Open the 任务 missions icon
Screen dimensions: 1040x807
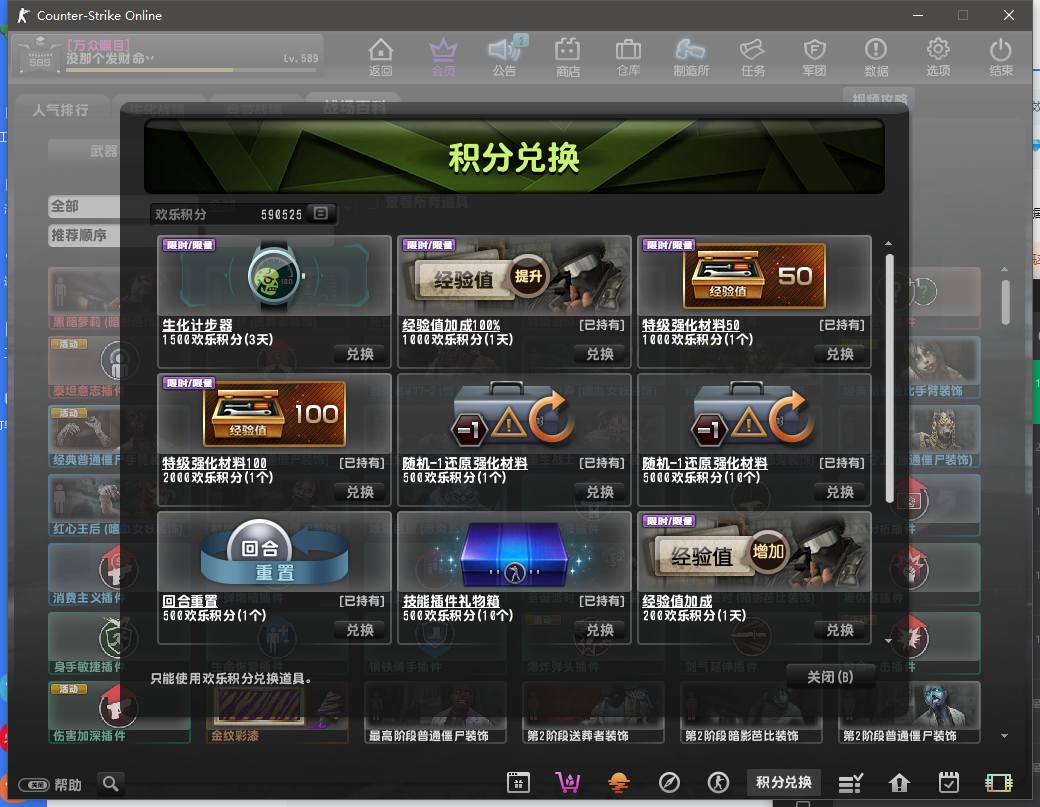coord(753,56)
